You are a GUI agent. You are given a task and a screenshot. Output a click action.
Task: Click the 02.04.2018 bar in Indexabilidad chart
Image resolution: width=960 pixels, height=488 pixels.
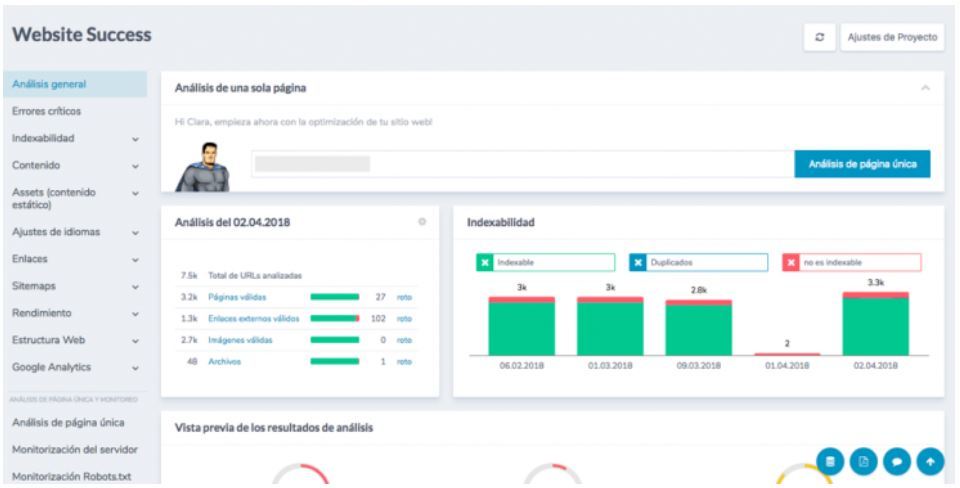876,323
